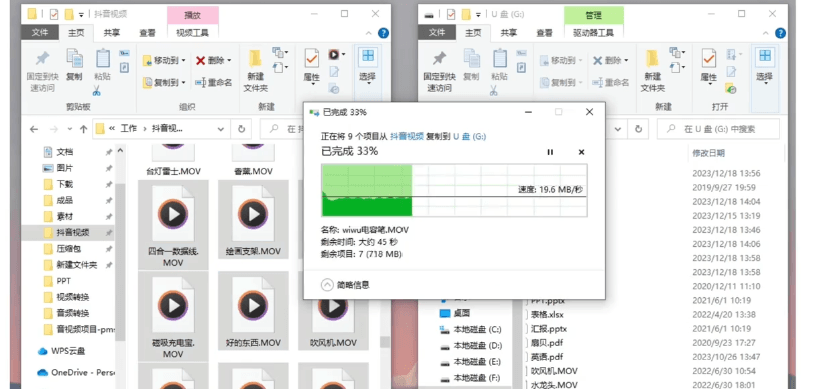Open WPS云盘 in navigation pane
This screenshot has height=389, width=824.
point(68,351)
